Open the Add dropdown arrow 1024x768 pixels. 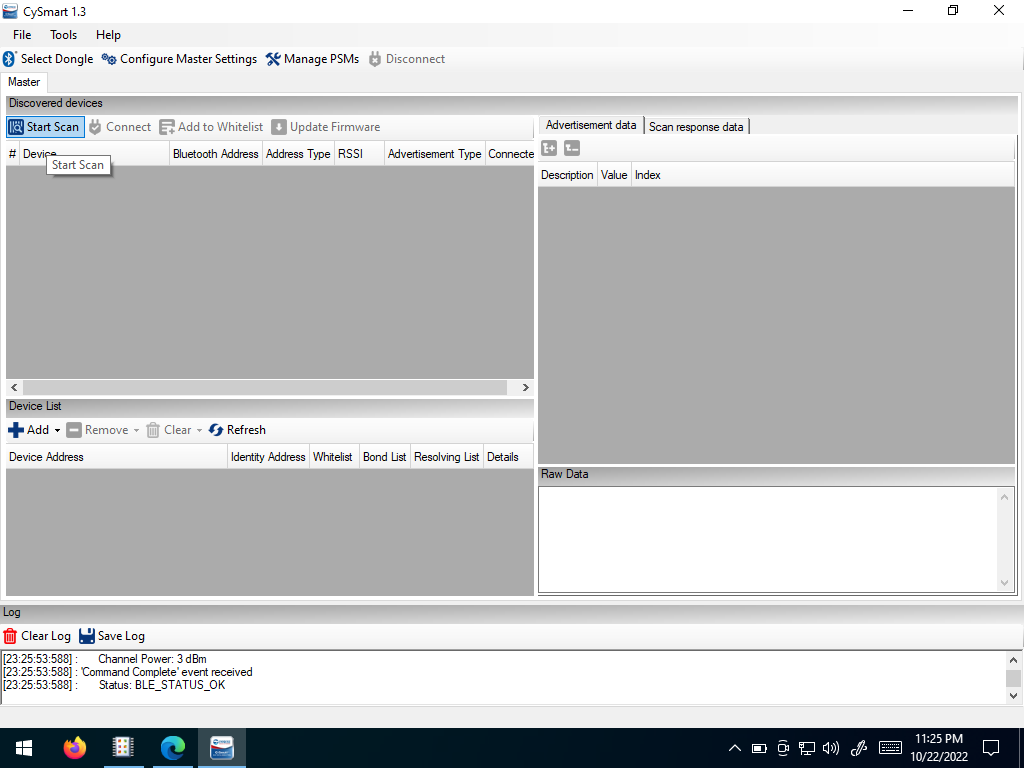[57, 430]
